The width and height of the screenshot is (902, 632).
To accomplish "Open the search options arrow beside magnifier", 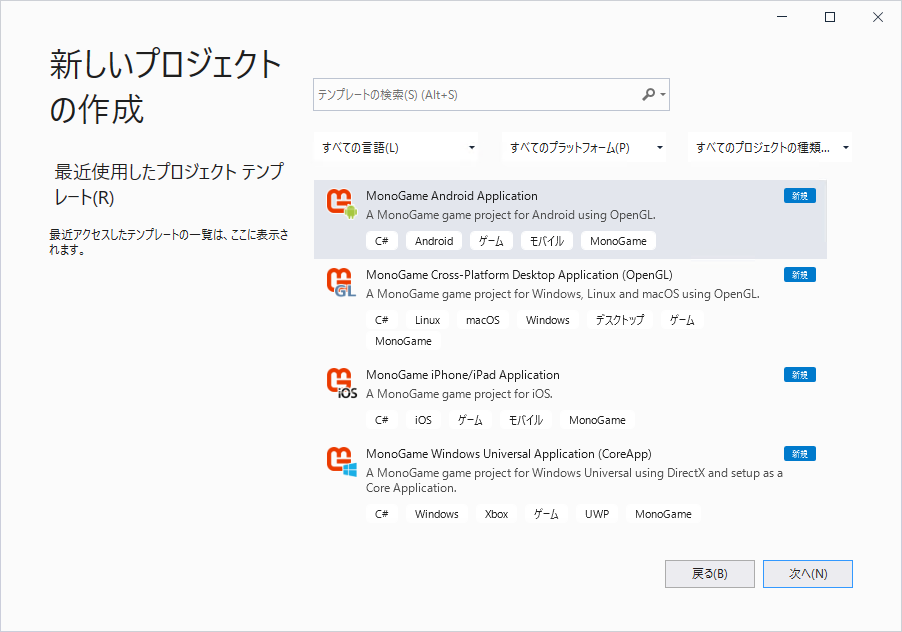I will tap(663, 95).
